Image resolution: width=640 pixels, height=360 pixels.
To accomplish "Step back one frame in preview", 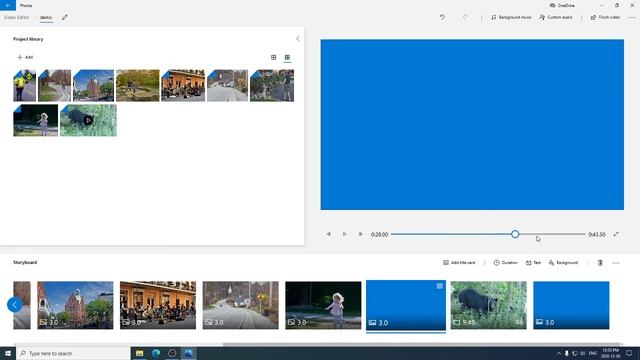I will (329, 234).
